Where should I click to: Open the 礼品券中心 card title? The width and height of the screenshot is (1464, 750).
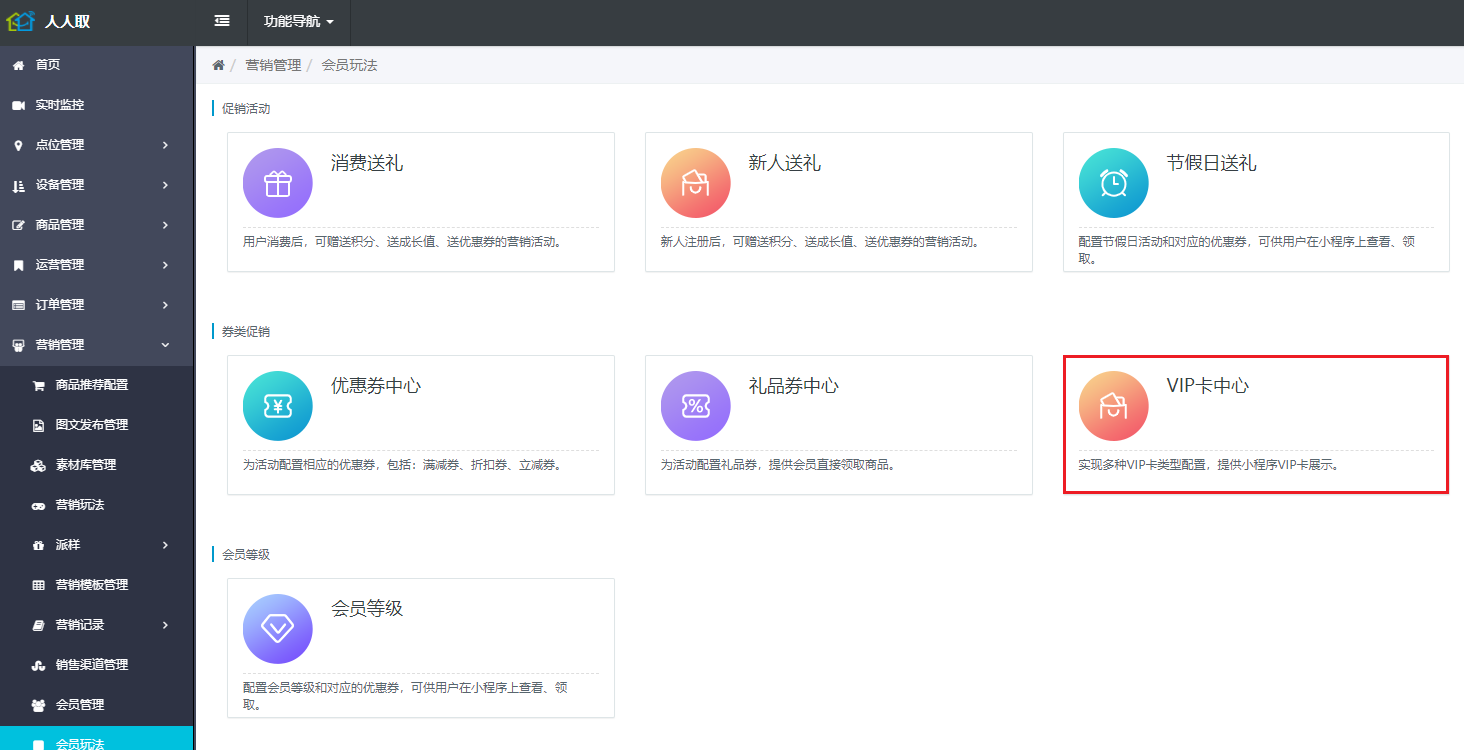coord(794,386)
